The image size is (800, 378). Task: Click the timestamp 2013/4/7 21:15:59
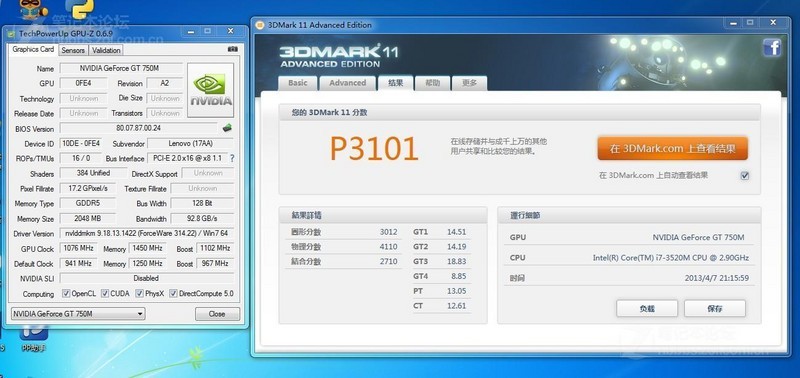point(717,279)
